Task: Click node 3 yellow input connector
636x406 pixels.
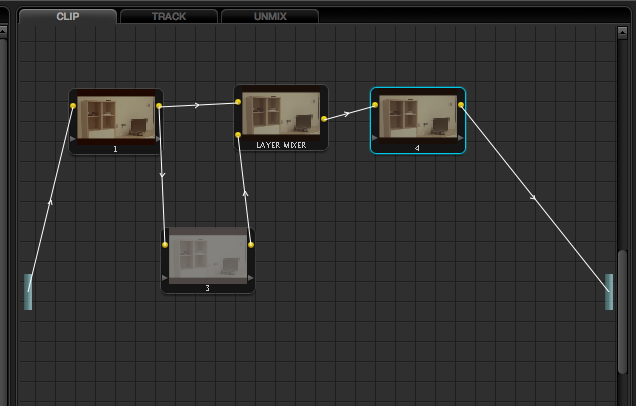Action: point(165,245)
